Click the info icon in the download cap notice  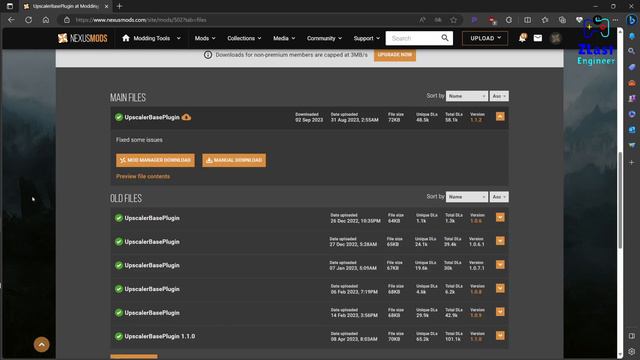click(x=208, y=55)
